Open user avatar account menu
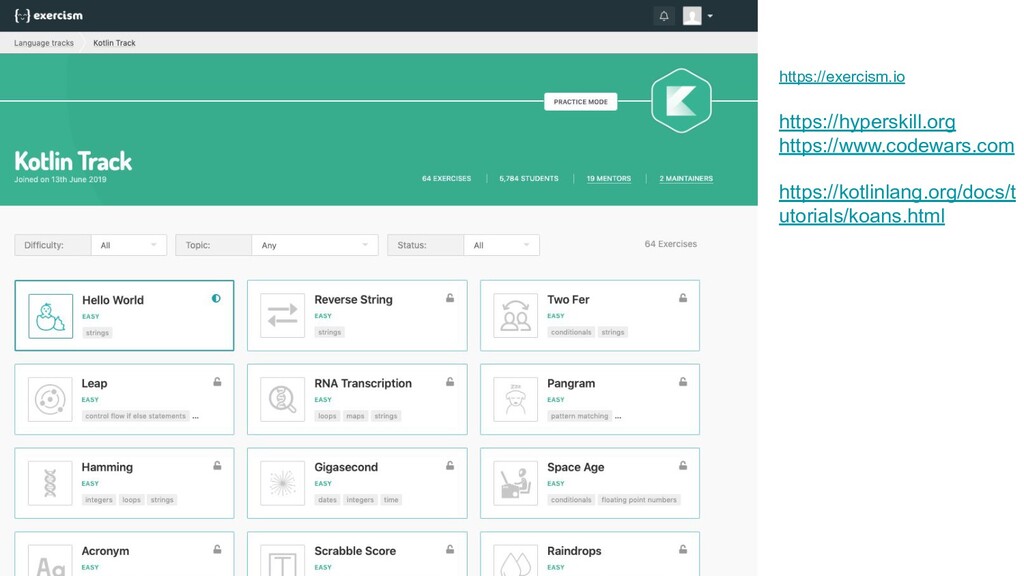Image resolution: width=1024 pixels, height=576 pixels. 697,16
